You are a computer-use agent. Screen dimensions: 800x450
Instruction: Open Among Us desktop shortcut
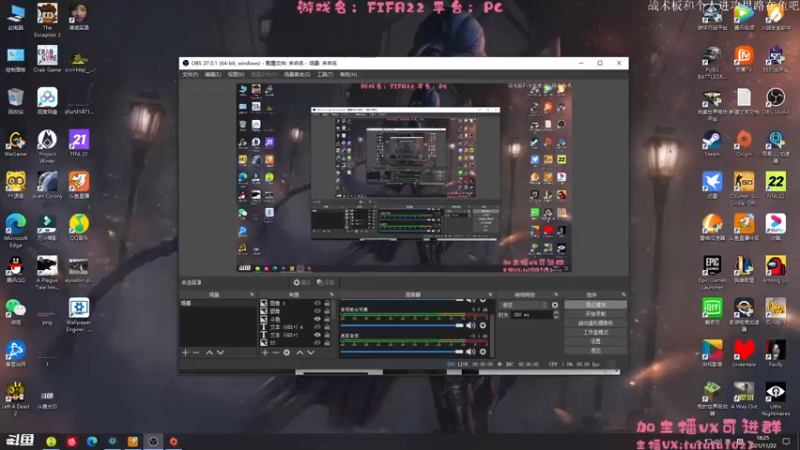point(776,270)
